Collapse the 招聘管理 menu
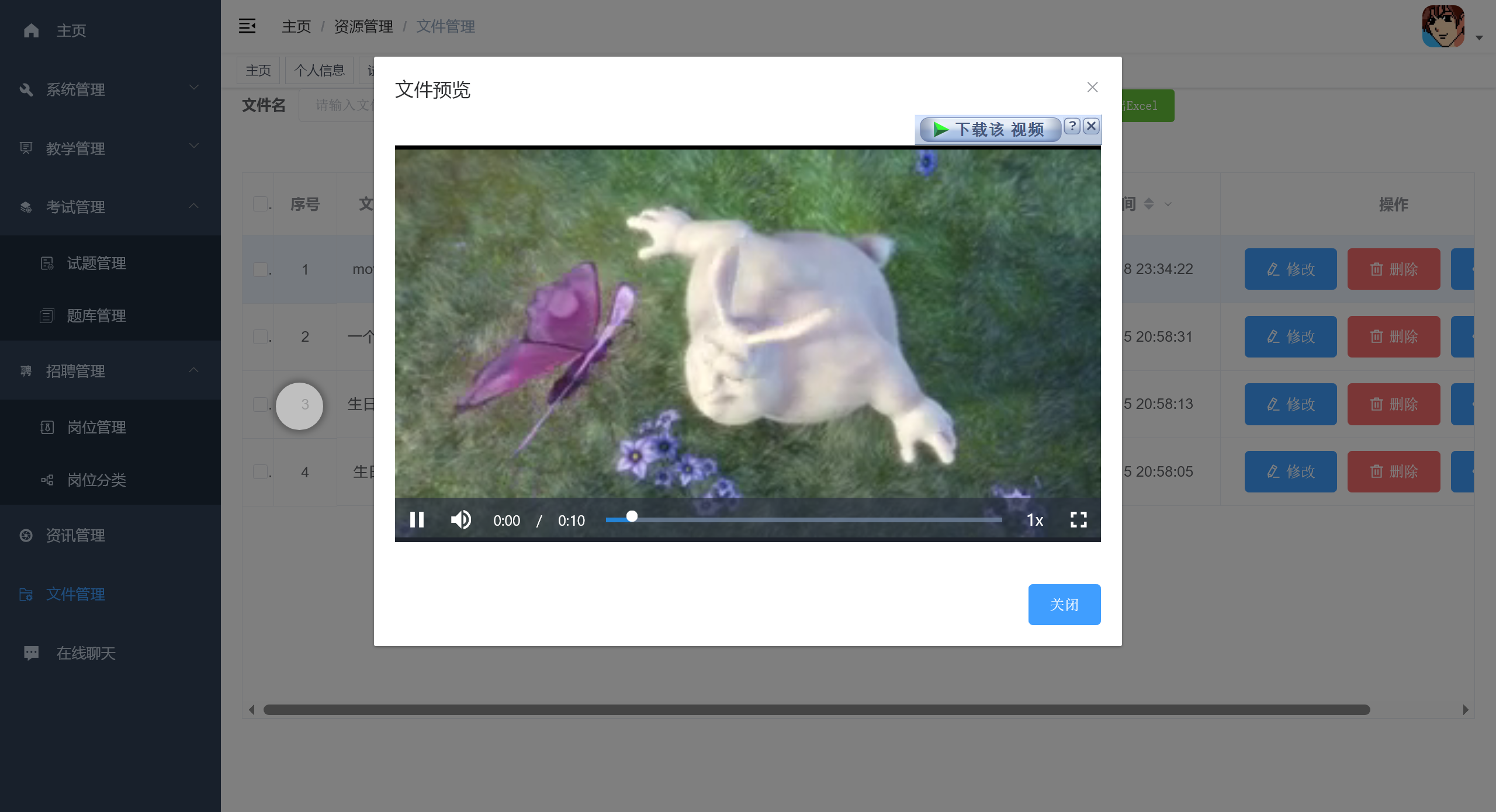Screen dimensions: 1496x812 coord(110,371)
